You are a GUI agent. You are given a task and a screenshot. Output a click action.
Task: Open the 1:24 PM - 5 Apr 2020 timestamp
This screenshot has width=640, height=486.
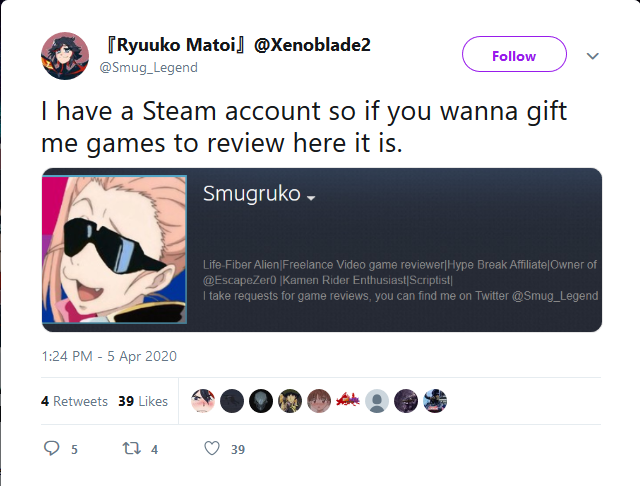[x=109, y=356]
